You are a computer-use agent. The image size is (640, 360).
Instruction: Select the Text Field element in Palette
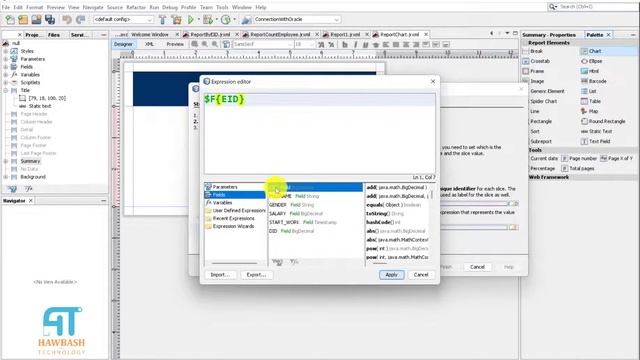tap(595, 141)
